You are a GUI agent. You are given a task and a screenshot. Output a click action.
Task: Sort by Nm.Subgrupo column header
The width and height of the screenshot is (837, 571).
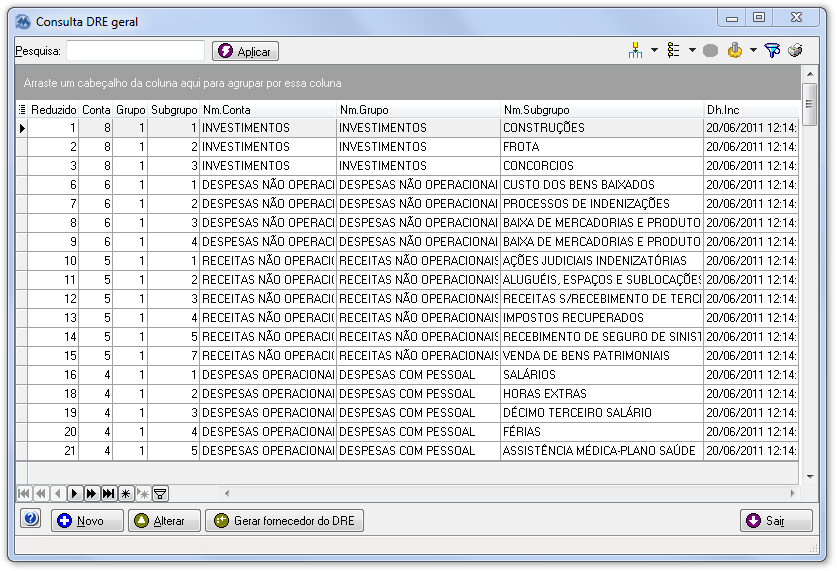(x=602, y=110)
